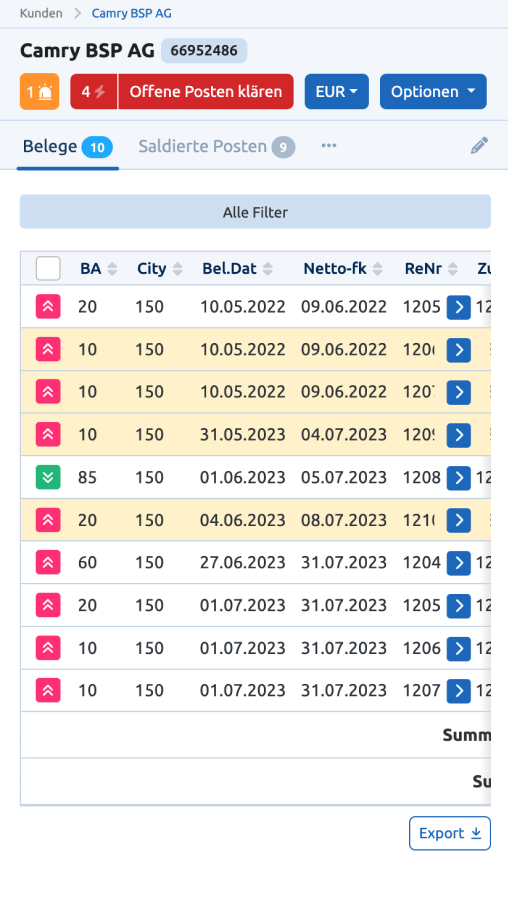Click the Saldierte Posten count badge 9

283,147
